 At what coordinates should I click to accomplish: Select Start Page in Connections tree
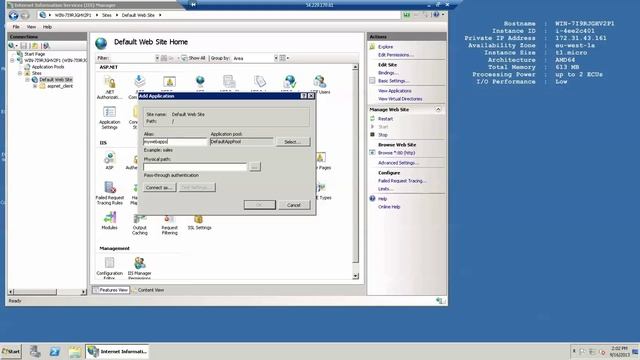(34, 54)
